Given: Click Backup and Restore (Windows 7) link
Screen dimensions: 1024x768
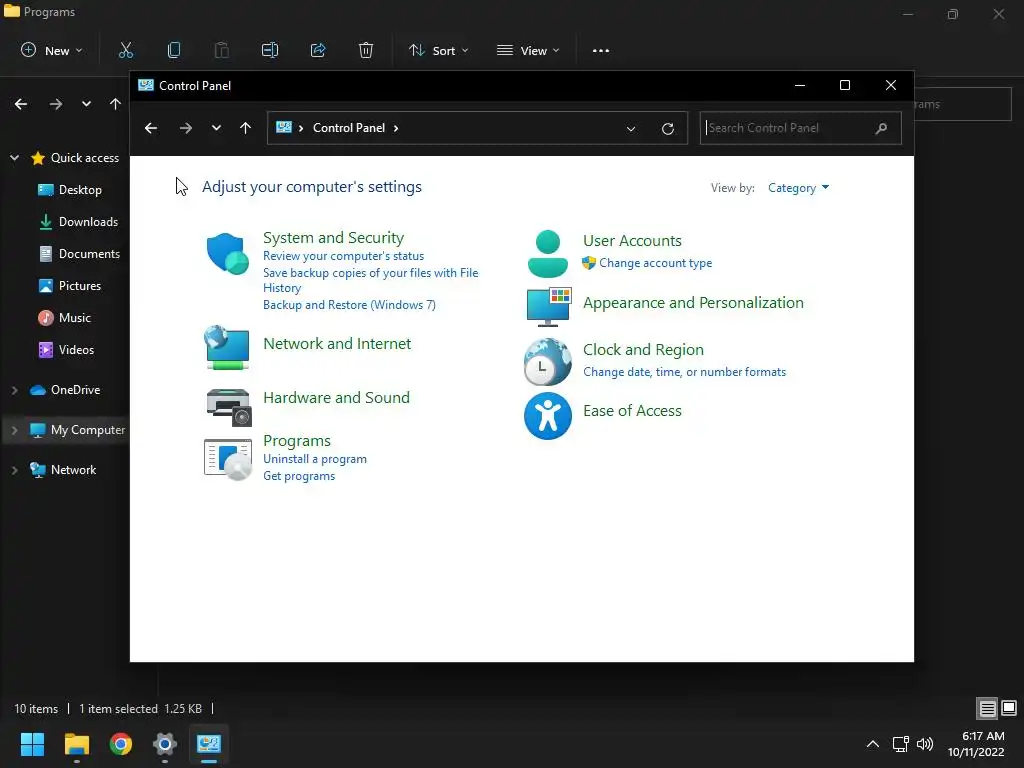Looking at the screenshot, I should point(349,305).
